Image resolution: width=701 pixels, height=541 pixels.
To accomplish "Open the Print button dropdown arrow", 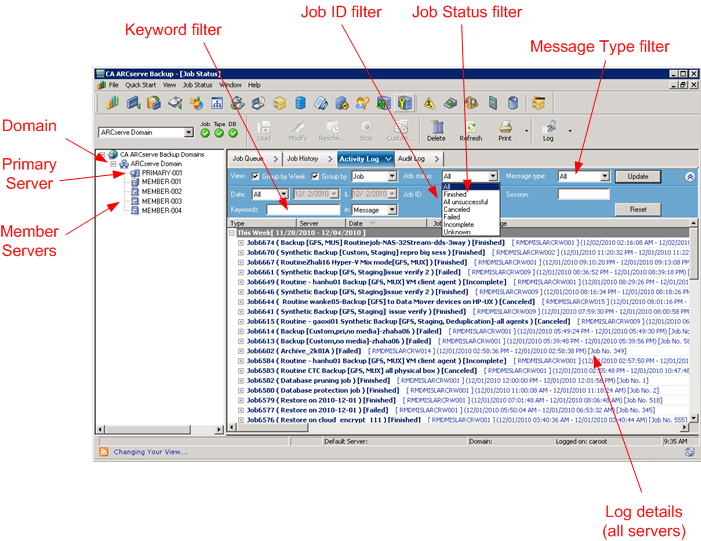I will (x=526, y=131).
